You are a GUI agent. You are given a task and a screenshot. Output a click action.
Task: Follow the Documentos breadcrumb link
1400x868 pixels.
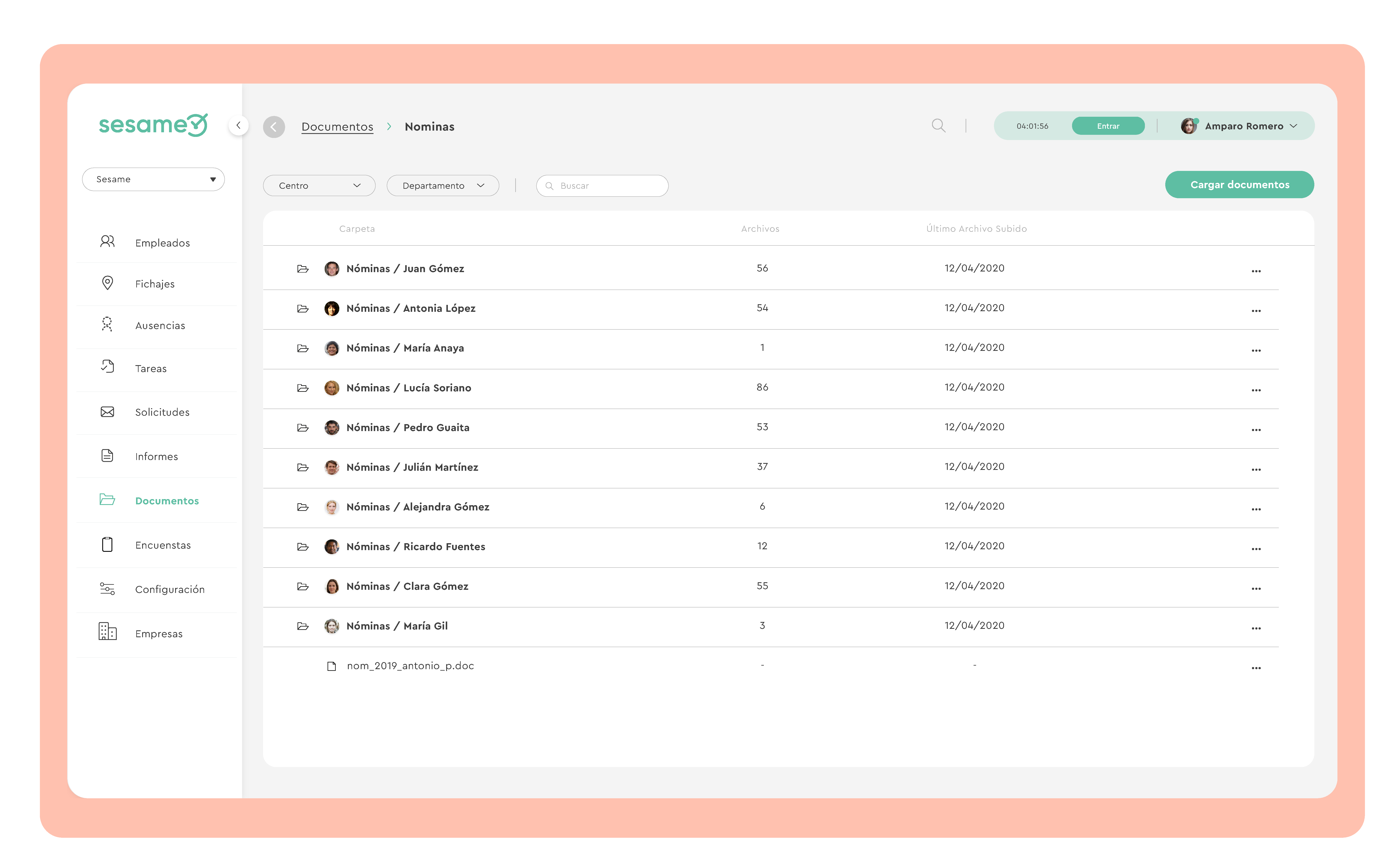point(338,127)
